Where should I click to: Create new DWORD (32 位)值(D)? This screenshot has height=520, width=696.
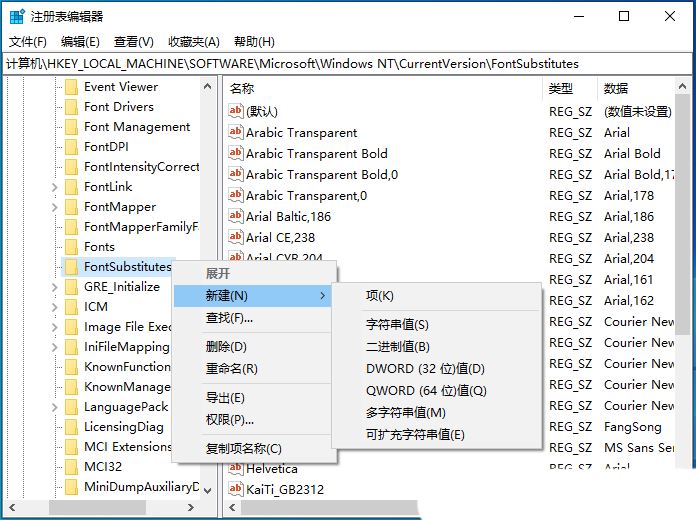coord(437,369)
